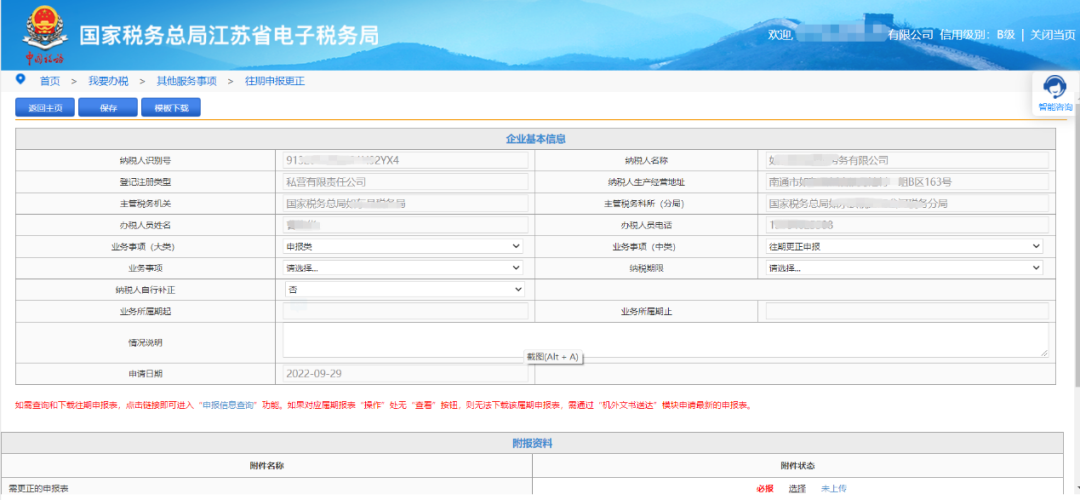Image resolution: width=1080 pixels, height=500 pixels.
Task: Click the 主管税务机关 field
Action: tap(405, 203)
